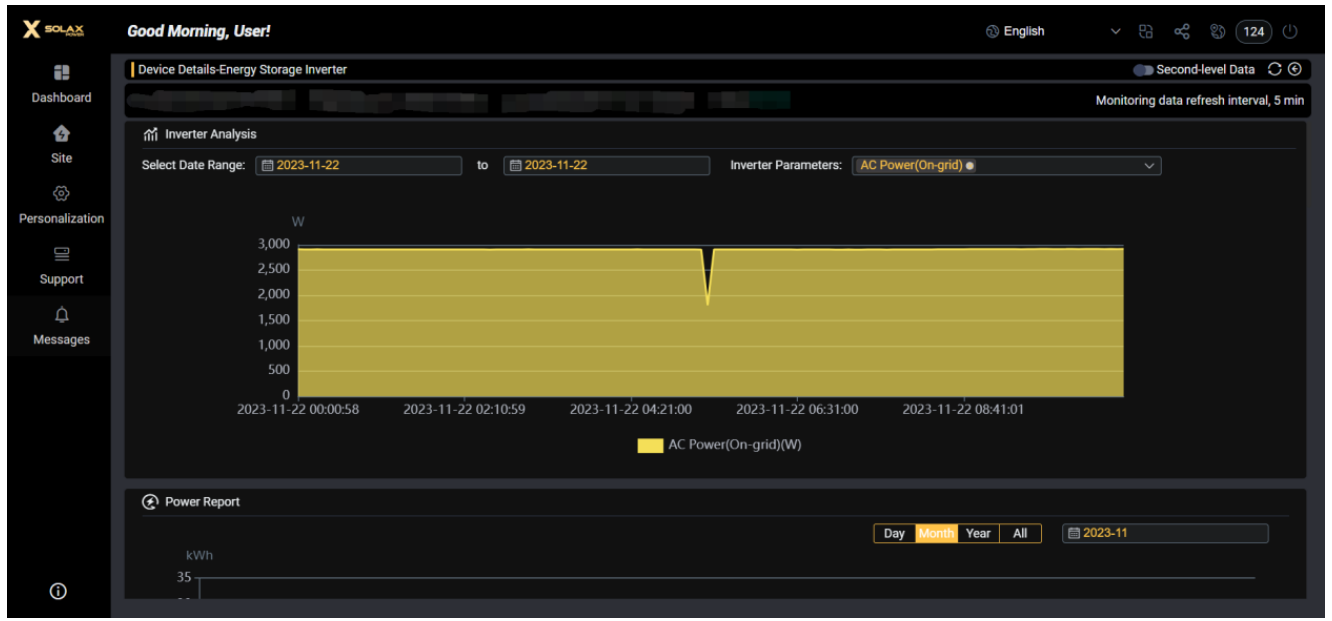This screenshot has width=1332, height=621.
Task: Click the 124 user badge button
Action: pos(1254,32)
